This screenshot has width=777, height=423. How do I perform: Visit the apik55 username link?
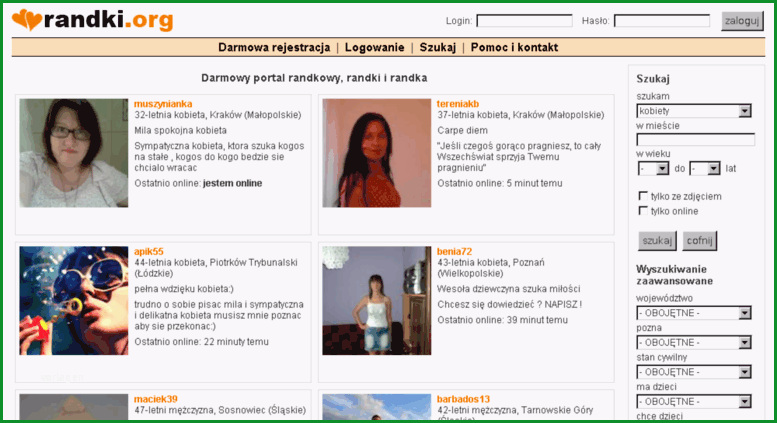pyautogui.click(x=149, y=252)
